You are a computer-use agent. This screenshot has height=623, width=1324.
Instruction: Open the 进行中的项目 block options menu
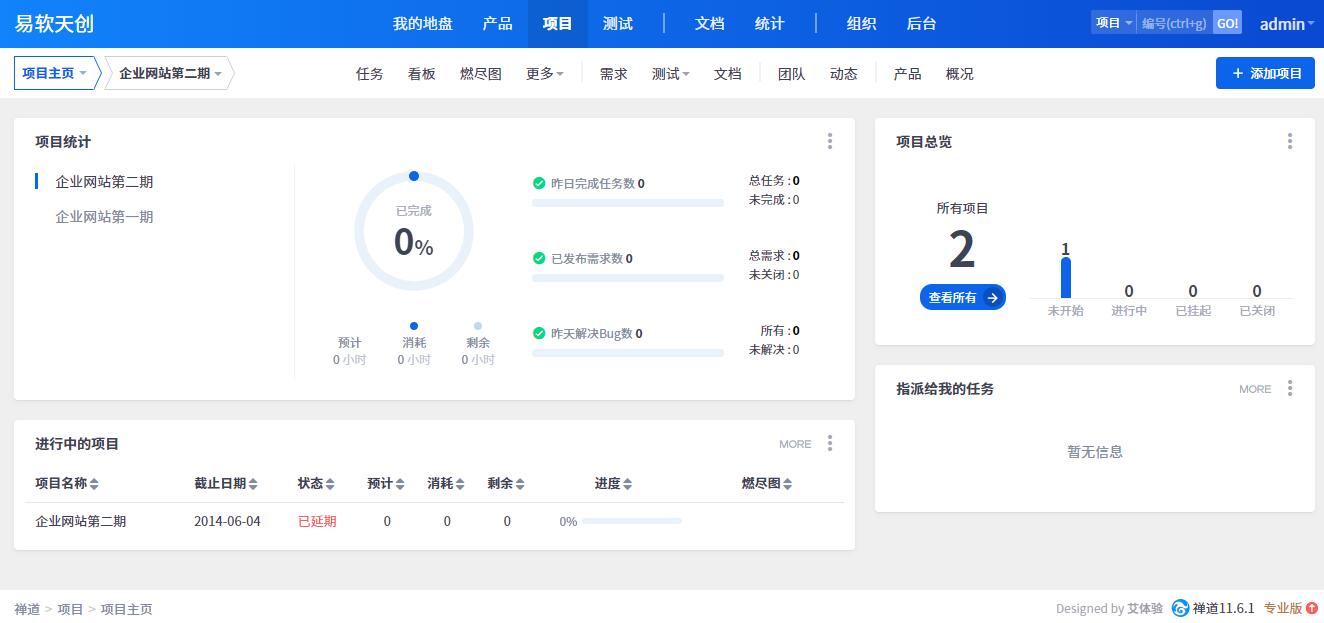coord(830,443)
